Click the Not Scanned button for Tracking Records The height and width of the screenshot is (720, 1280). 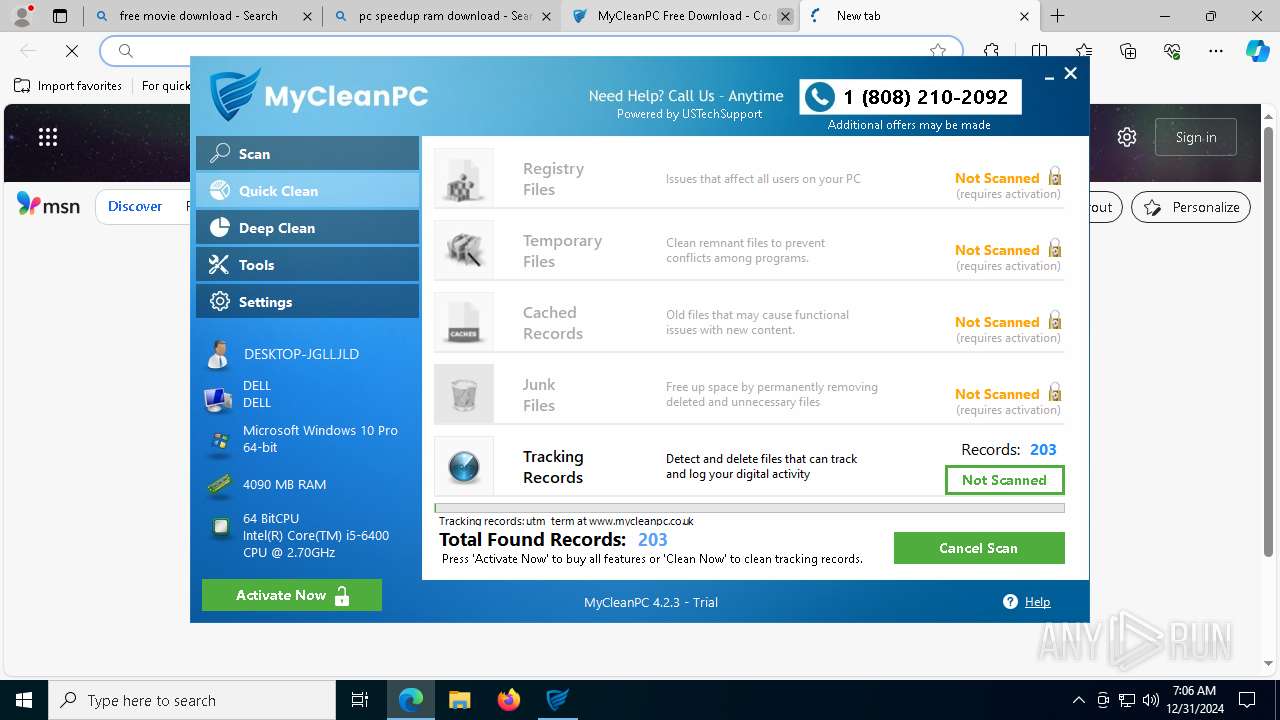click(1004, 480)
